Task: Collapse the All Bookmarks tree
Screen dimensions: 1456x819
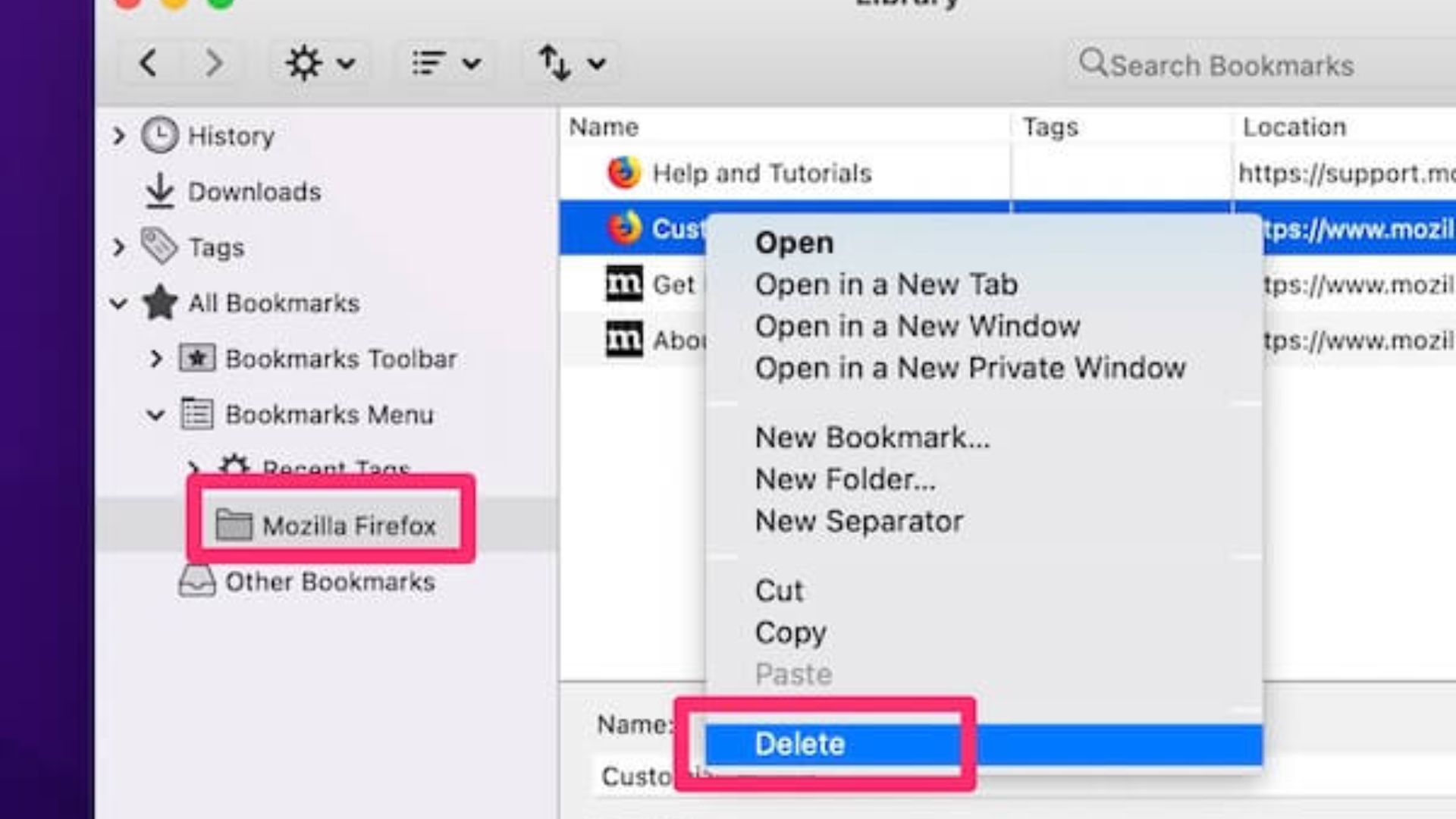Action: pyautogui.click(x=119, y=303)
